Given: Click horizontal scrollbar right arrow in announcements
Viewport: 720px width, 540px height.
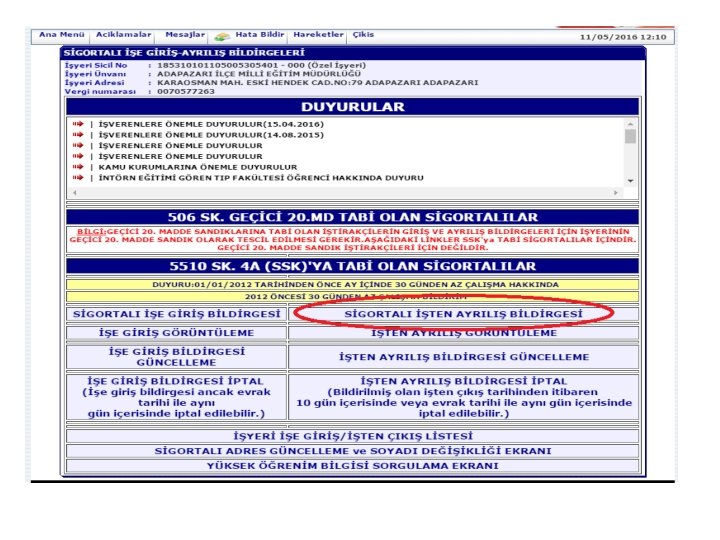Looking at the screenshot, I should [616, 193].
